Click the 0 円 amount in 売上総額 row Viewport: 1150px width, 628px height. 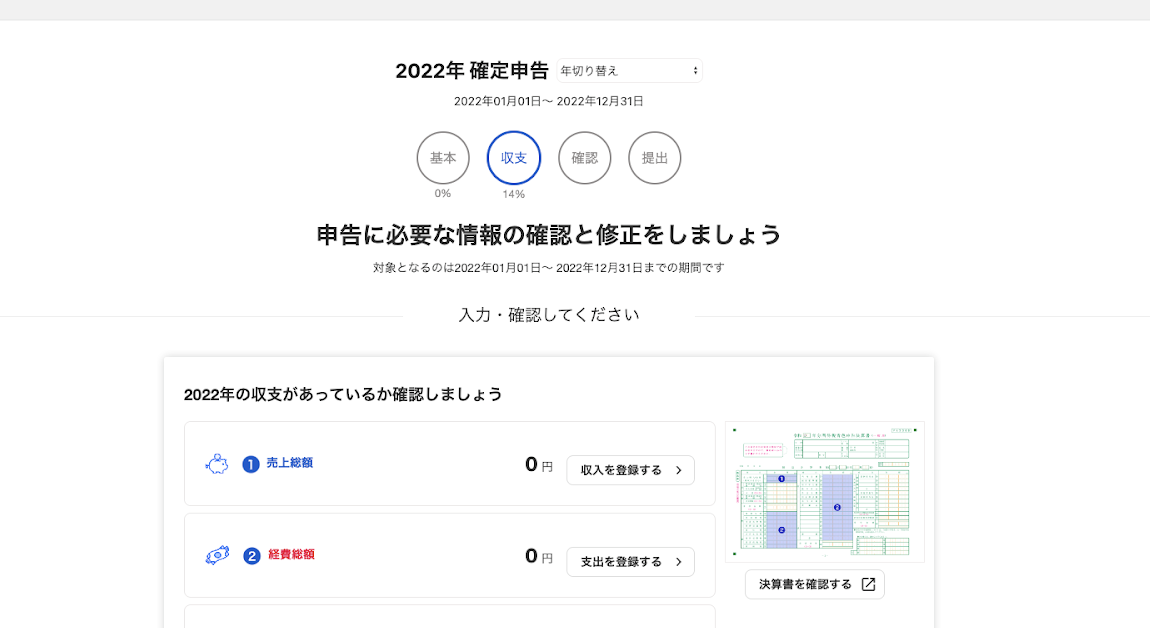539,464
